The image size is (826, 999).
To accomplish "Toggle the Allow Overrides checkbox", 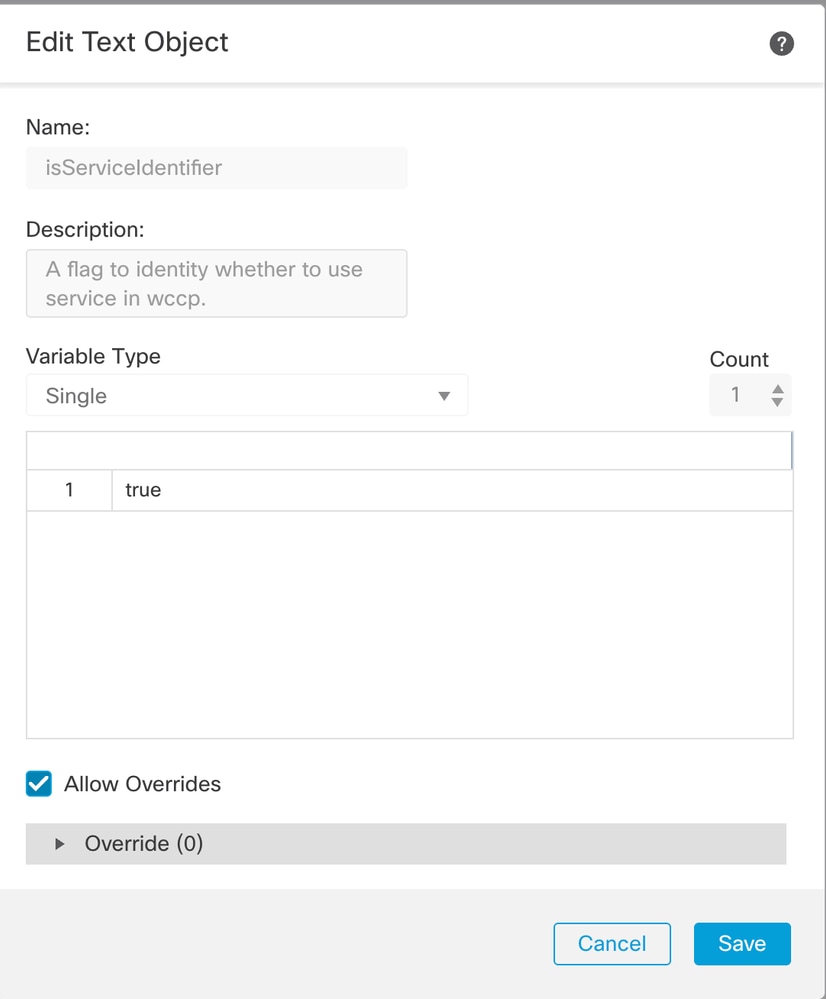I will pyautogui.click(x=39, y=784).
